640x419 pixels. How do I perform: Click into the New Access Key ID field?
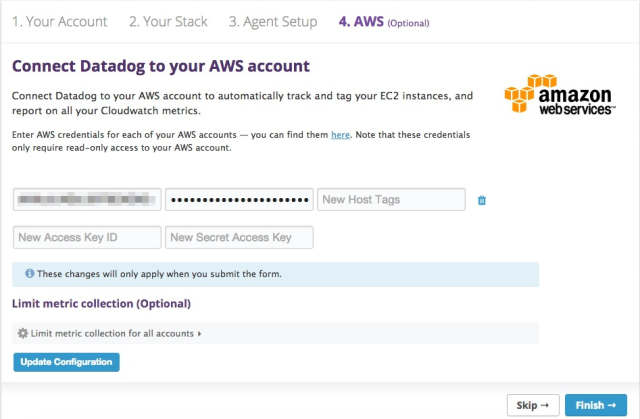point(87,238)
